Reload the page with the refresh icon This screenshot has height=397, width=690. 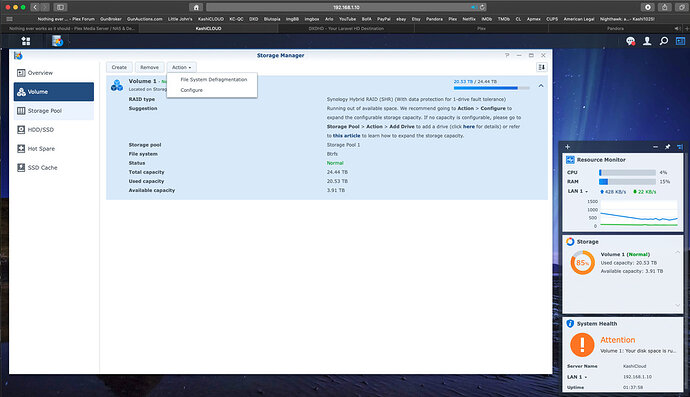[482, 7]
